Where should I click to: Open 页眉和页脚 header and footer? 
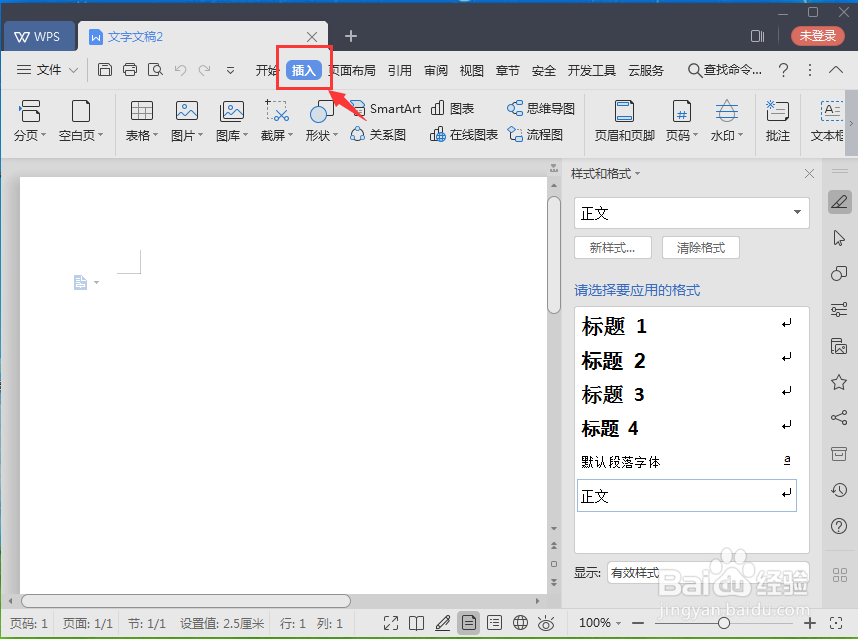click(624, 121)
